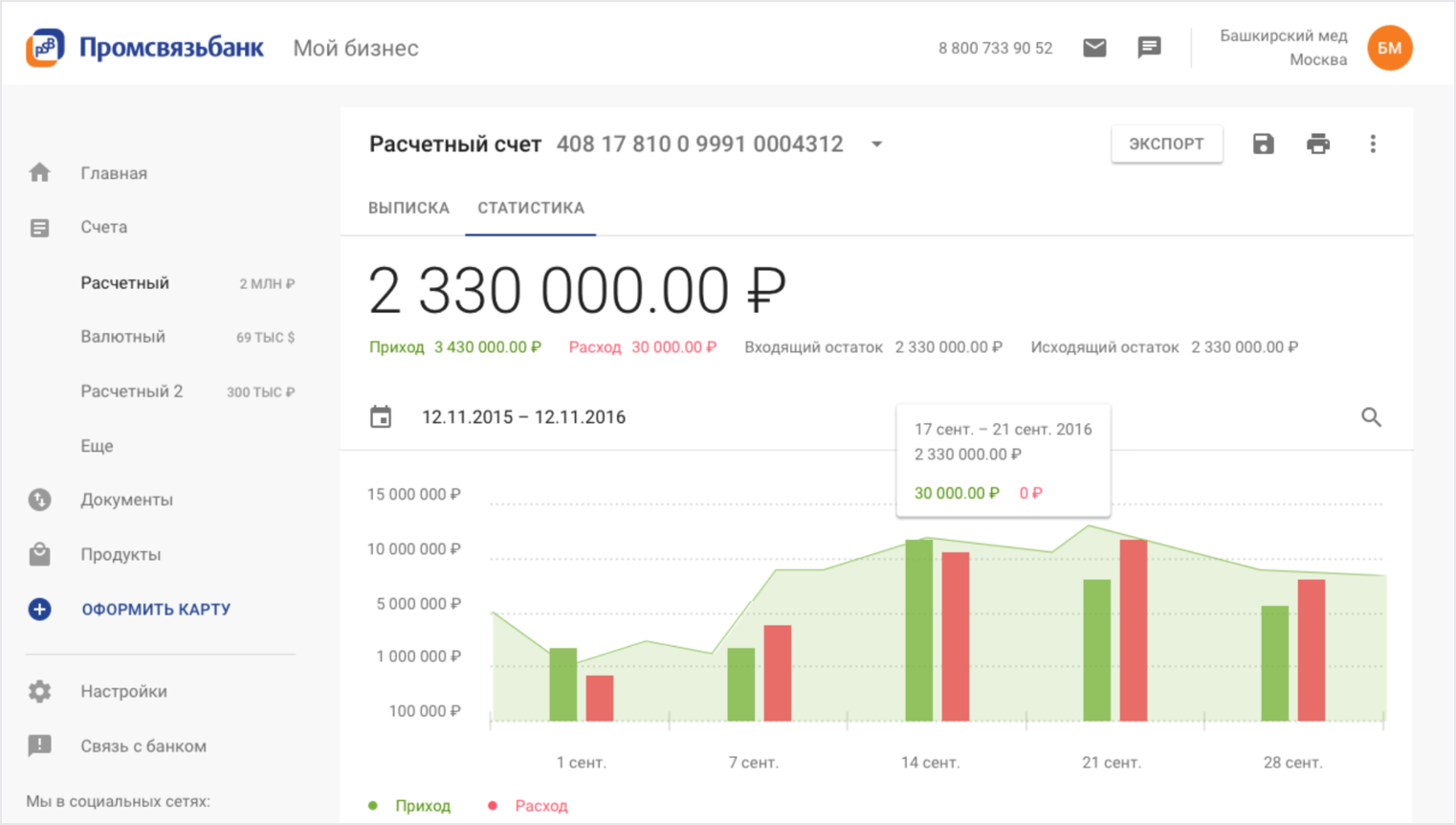This screenshot has width=1456, height=825.
Task: Click the Исходящий остаток amount
Action: pos(1245,347)
